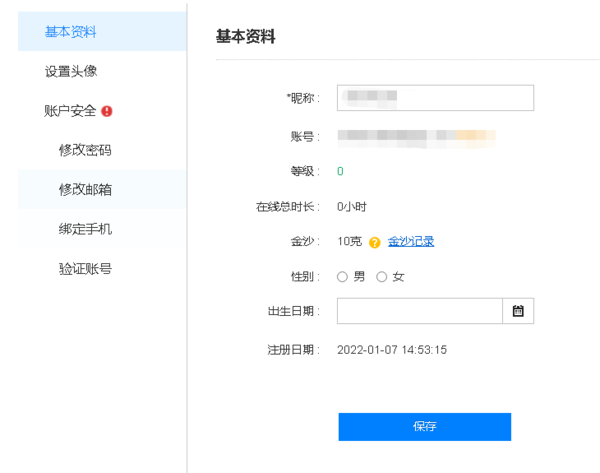Open the calendar picker icon for 出生日期

pos(518,311)
